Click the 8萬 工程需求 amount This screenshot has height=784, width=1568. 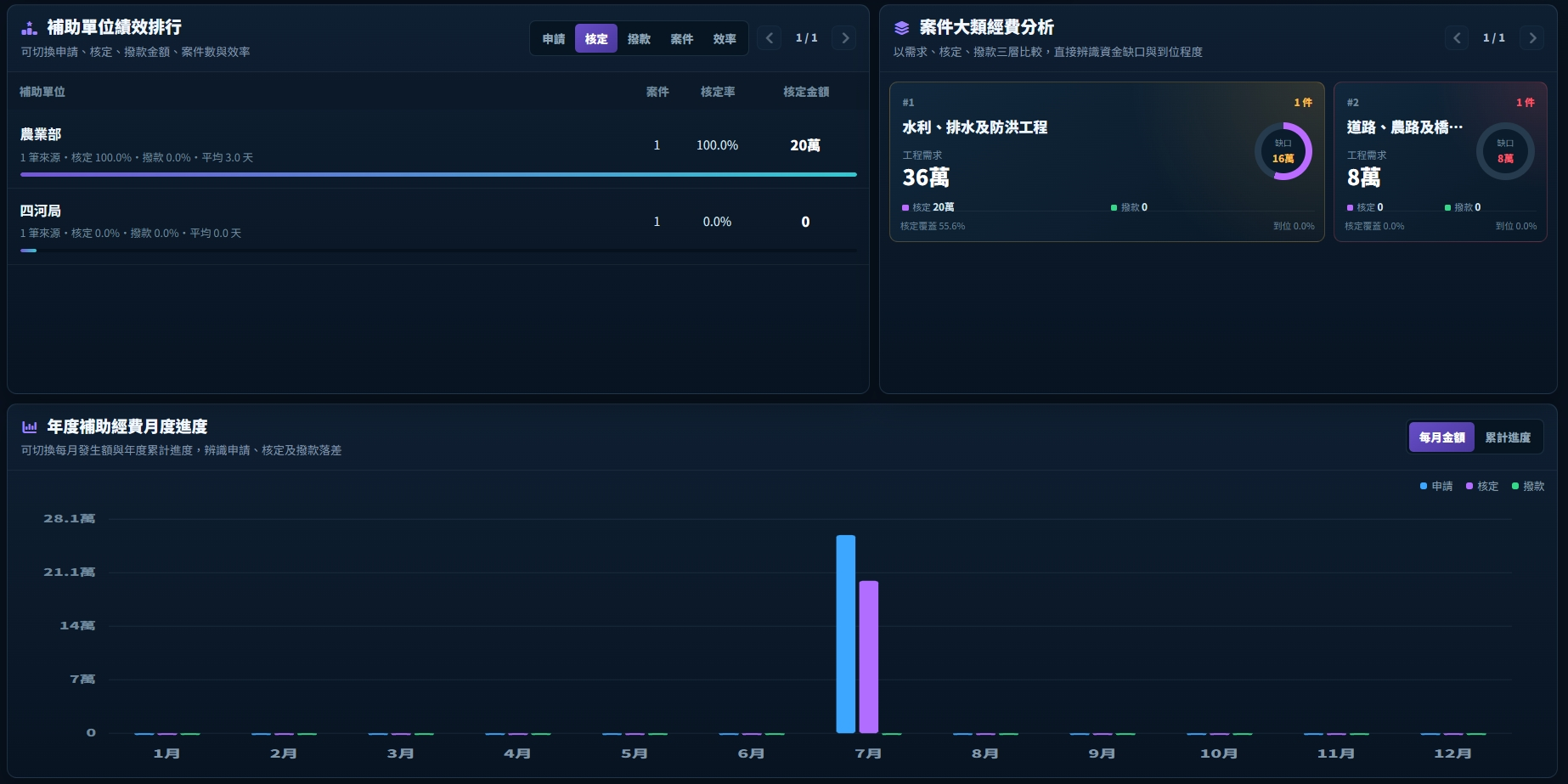pyautogui.click(x=1364, y=178)
